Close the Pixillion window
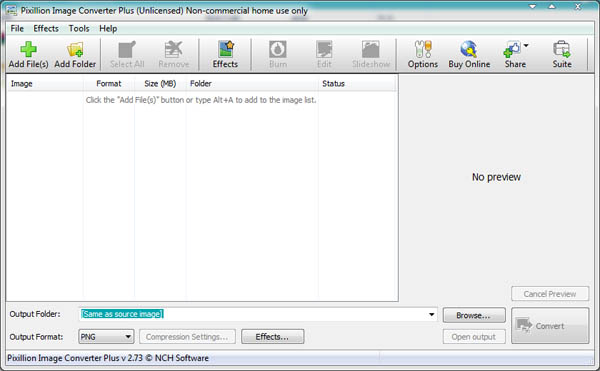Screen dimensions: 600x371 578,7
